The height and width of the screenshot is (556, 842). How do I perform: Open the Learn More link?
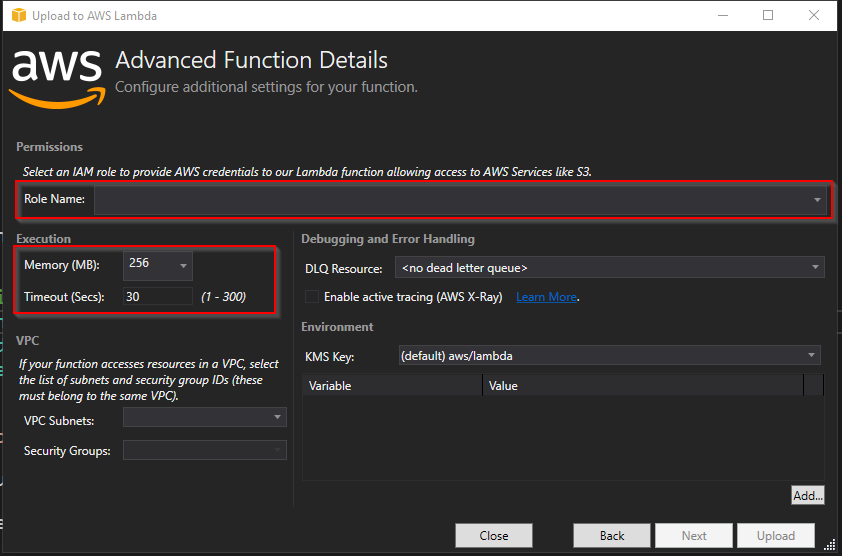point(547,297)
